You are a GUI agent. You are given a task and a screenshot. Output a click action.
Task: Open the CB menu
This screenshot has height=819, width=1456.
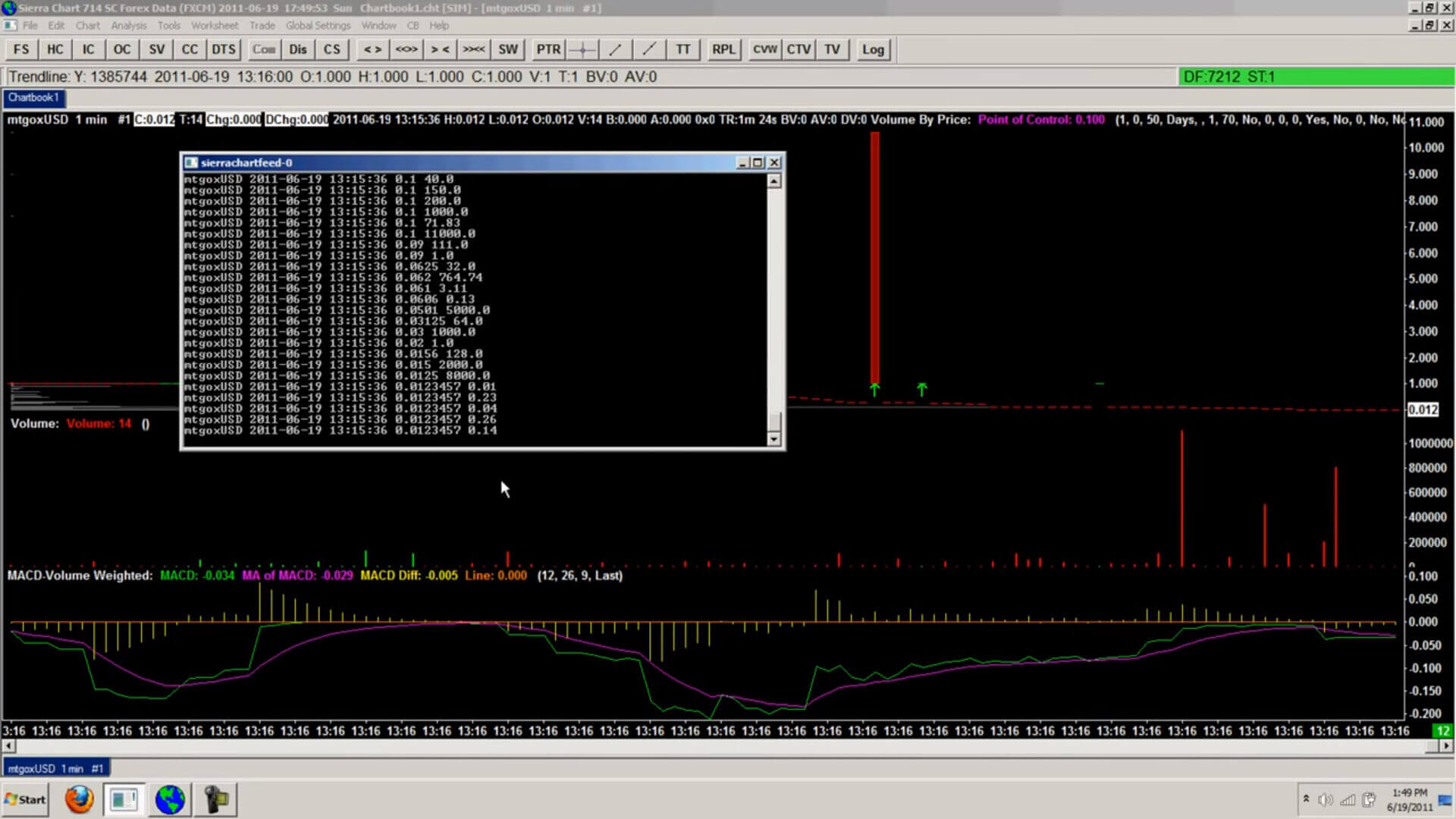click(413, 25)
